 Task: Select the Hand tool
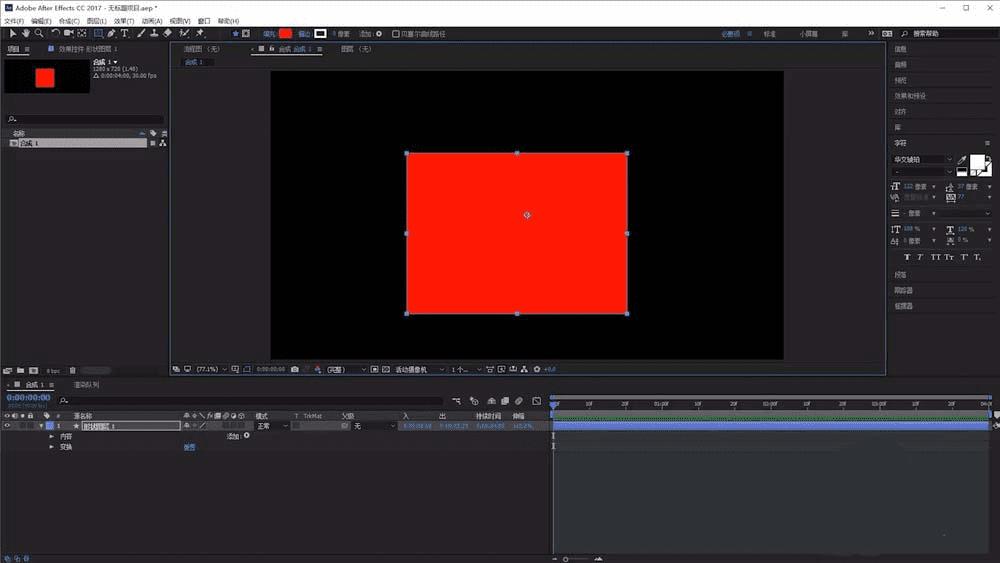tap(26, 33)
